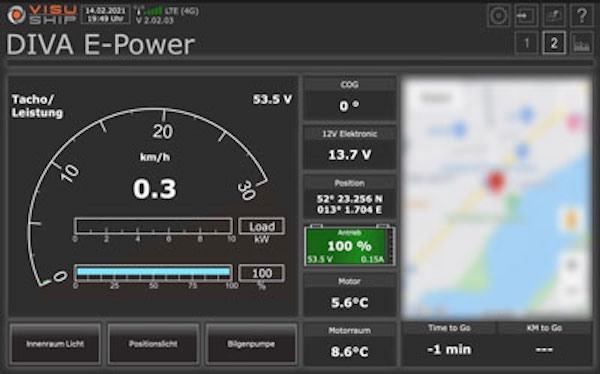Viewport: 600px width, 374px height.
Task: Click the 100 percent value box
Action: (262, 273)
